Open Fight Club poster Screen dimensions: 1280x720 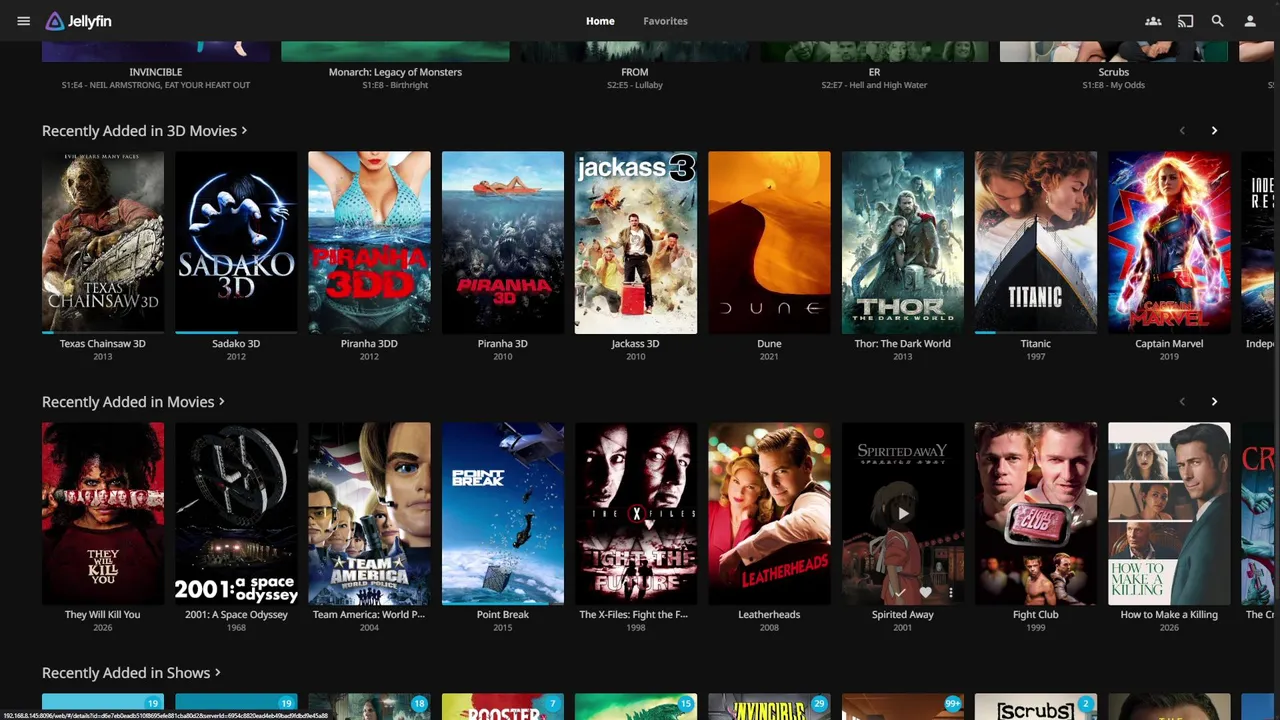1036,513
